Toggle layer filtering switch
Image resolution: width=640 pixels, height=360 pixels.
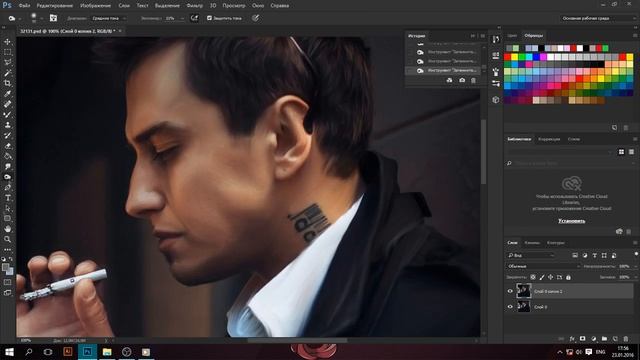pos(636,254)
